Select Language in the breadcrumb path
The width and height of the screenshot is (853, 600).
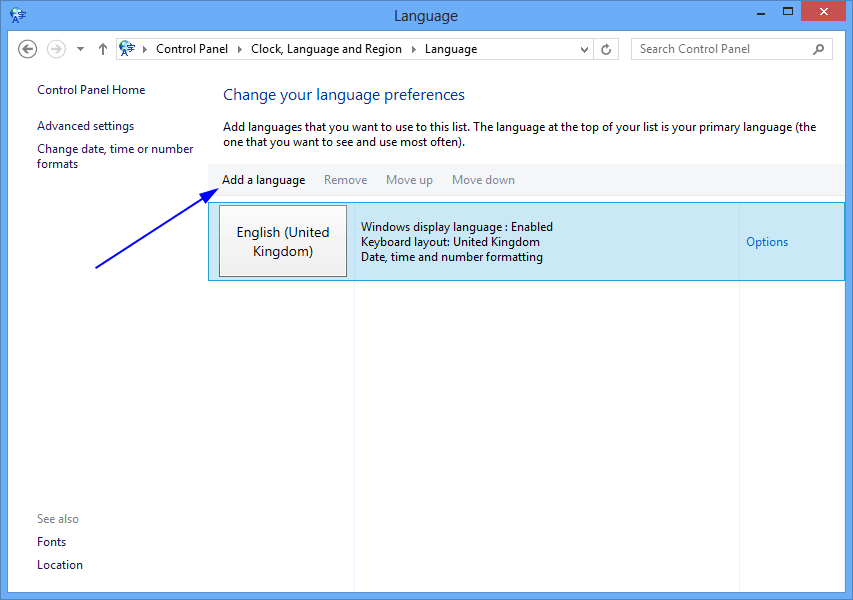coord(451,49)
